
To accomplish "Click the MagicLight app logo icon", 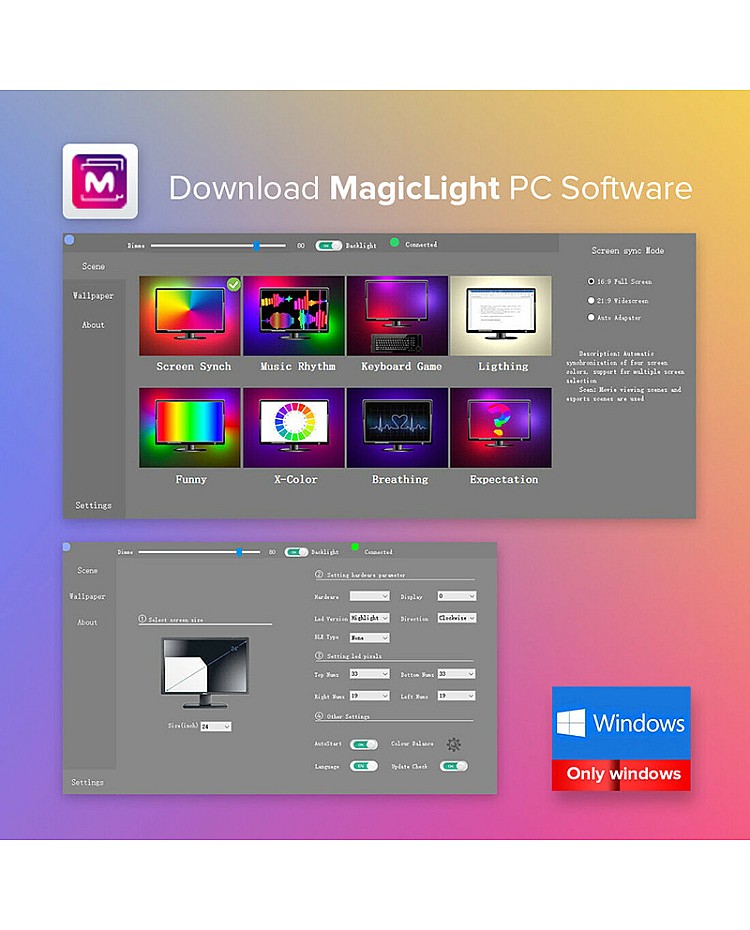I will coord(100,181).
